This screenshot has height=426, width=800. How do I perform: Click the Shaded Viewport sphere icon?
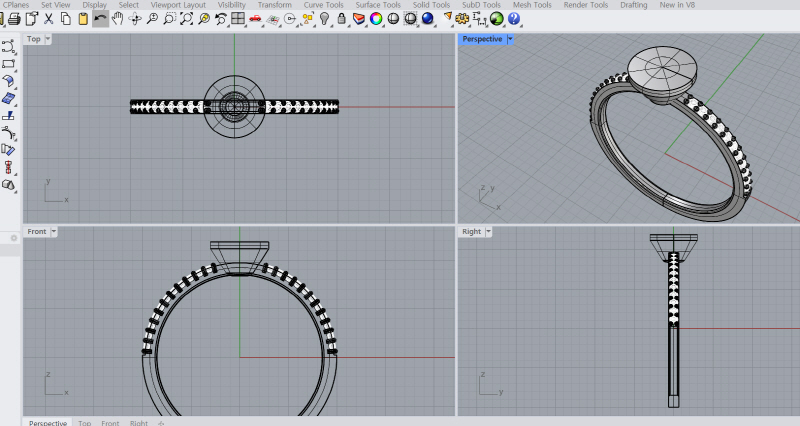[x=393, y=19]
